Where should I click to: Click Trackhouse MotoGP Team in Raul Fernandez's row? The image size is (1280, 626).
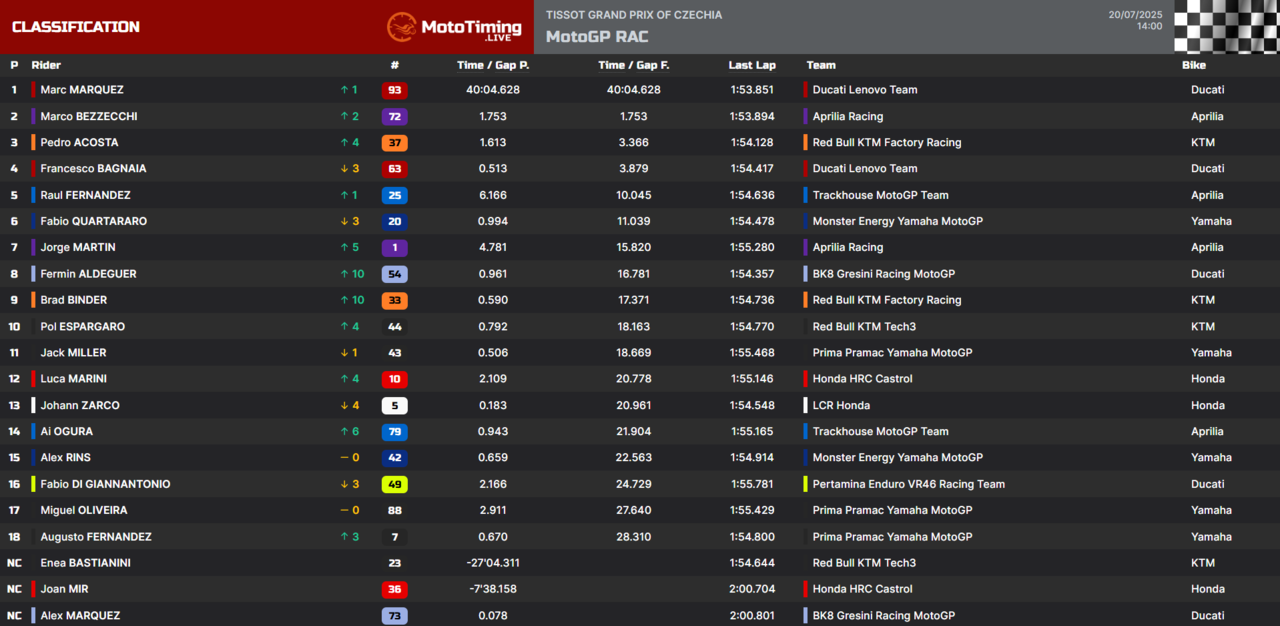click(881, 195)
